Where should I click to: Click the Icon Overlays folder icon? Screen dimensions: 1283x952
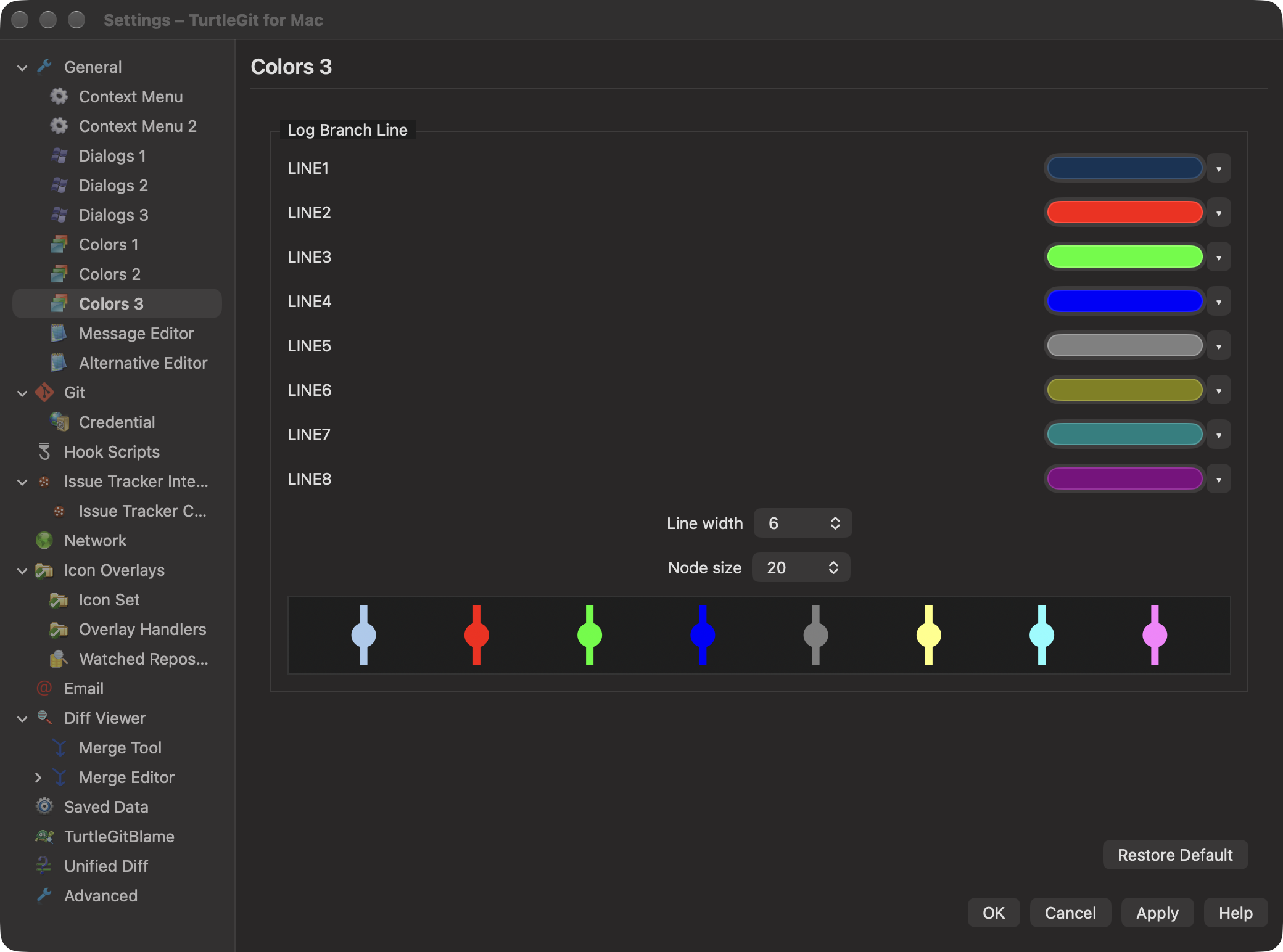tap(44, 570)
